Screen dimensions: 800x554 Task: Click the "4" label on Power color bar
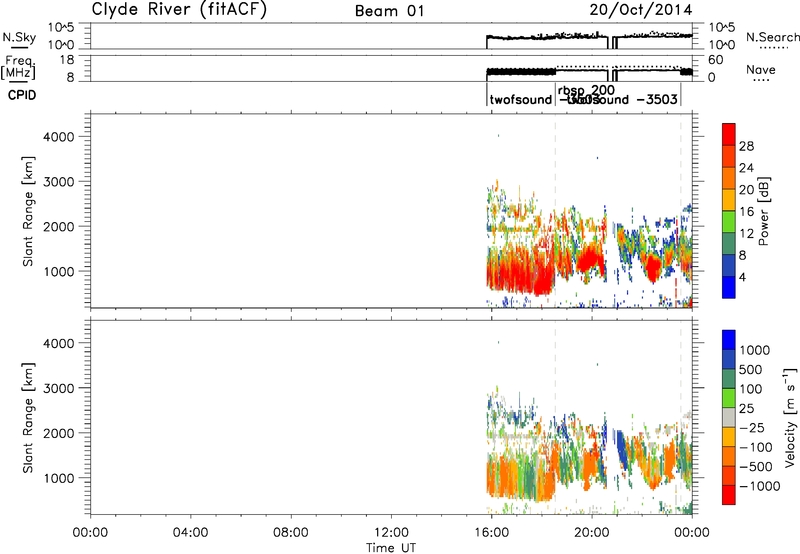point(742,277)
